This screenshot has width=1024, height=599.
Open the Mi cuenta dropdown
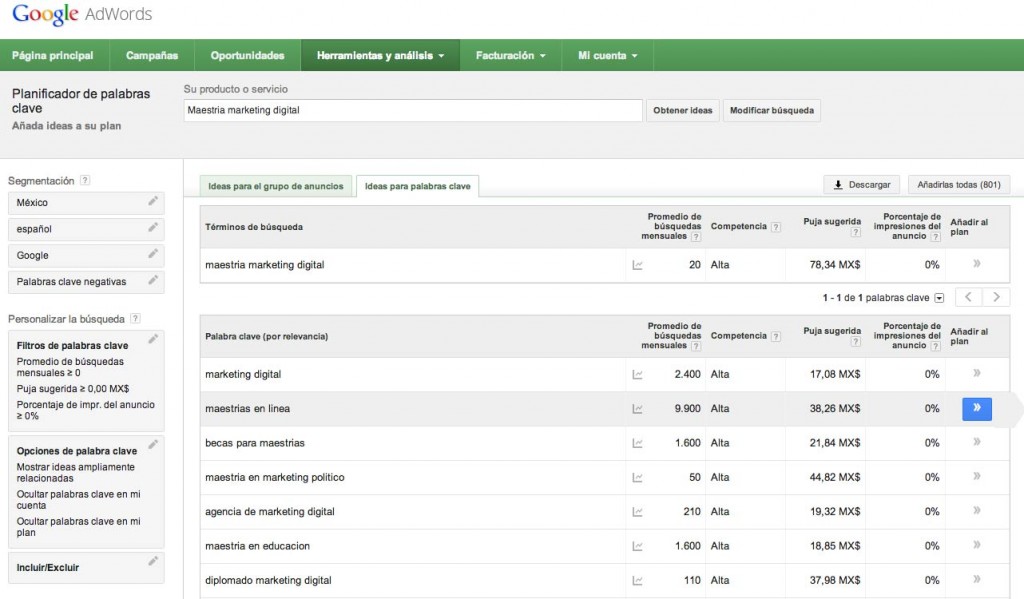click(607, 56)
